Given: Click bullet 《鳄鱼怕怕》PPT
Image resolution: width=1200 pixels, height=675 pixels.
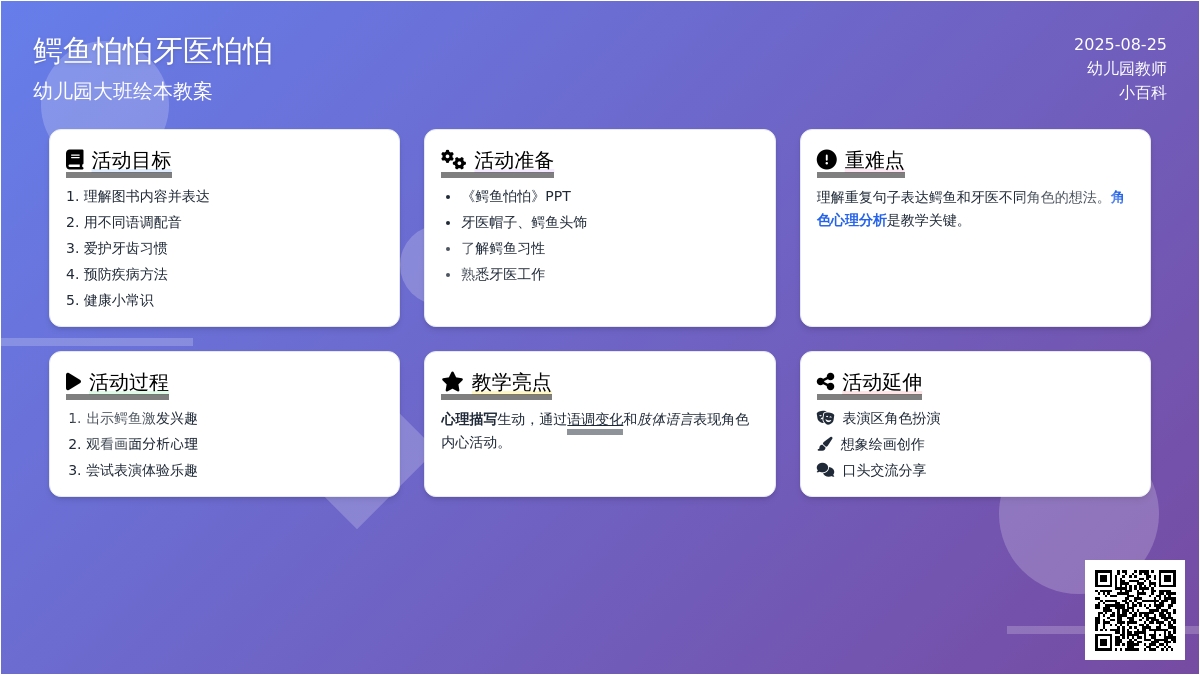Looking at the screenshot, I should click(x=516, y=196).
